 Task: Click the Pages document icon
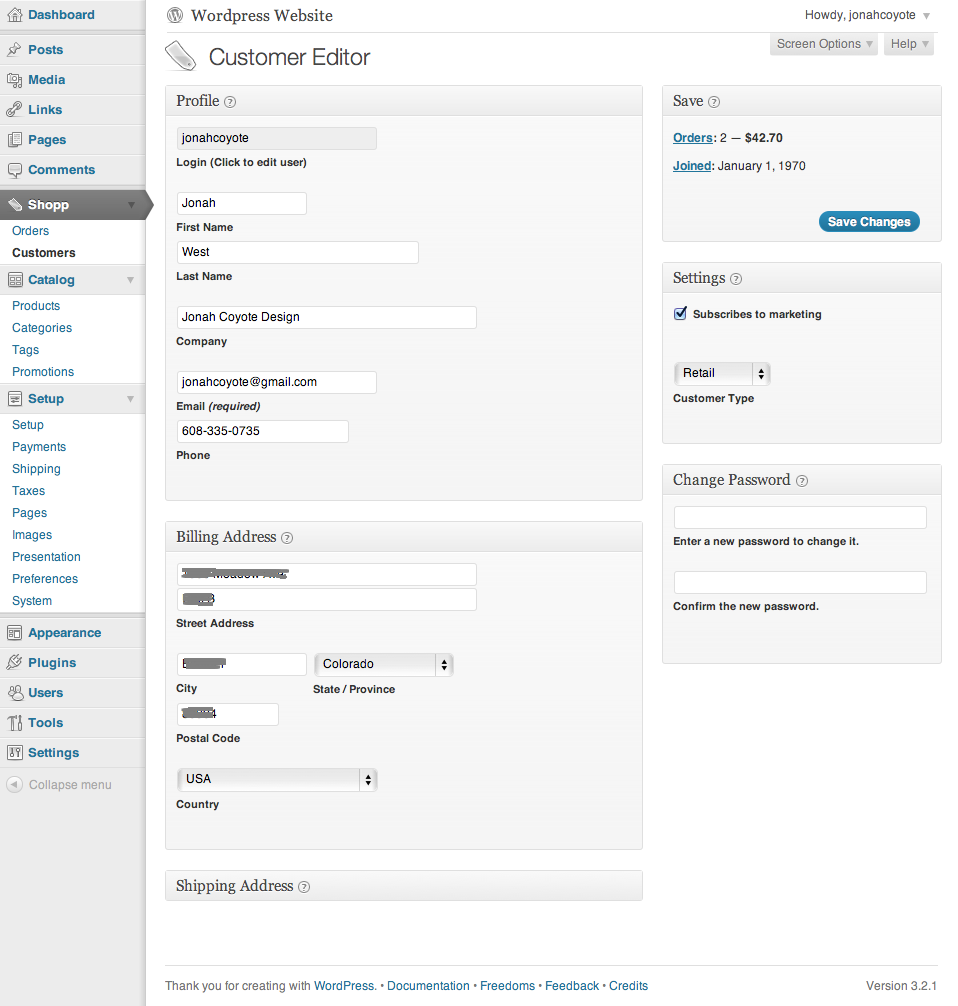coord(14,139)
